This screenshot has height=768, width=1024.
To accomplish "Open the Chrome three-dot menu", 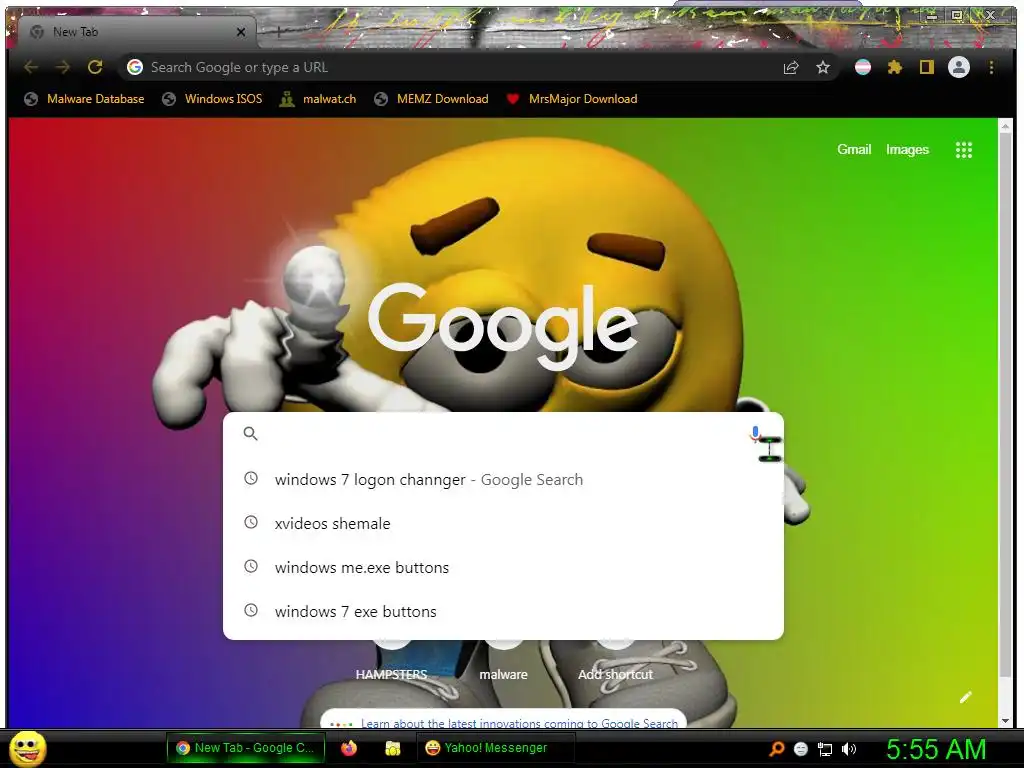I will (x=991, y=67).
